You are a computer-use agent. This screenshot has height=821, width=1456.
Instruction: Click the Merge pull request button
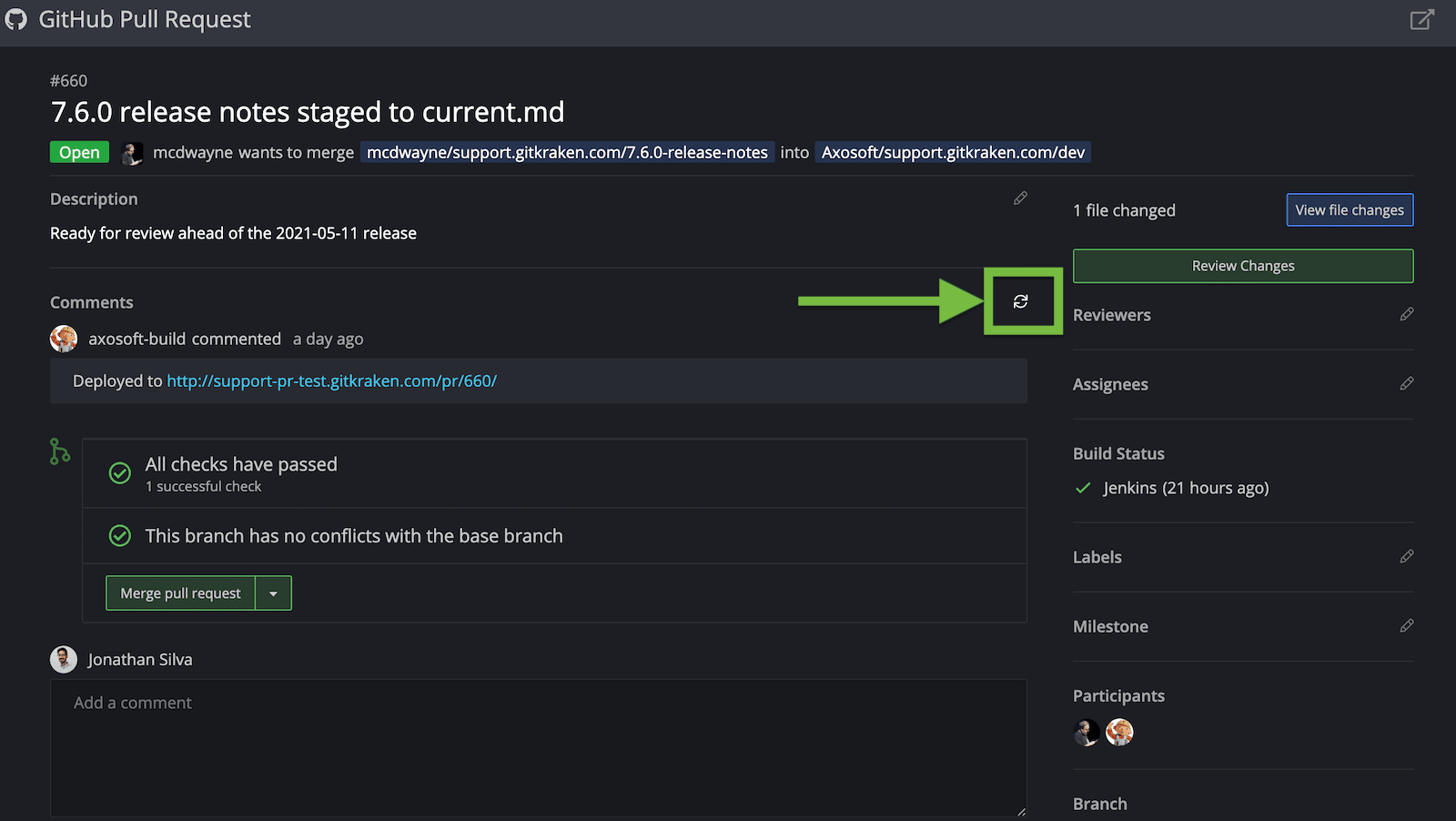click(180, 593)
